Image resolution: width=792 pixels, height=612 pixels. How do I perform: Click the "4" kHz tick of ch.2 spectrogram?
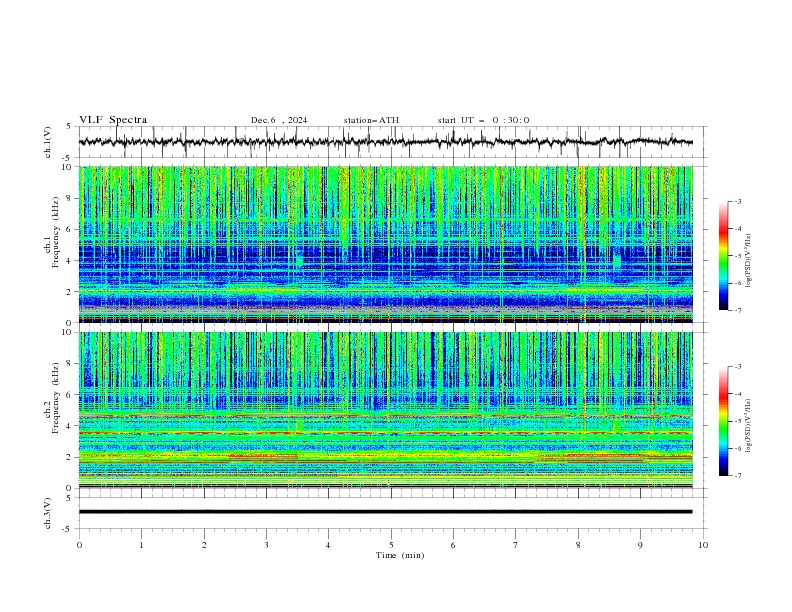pos(71,426)
